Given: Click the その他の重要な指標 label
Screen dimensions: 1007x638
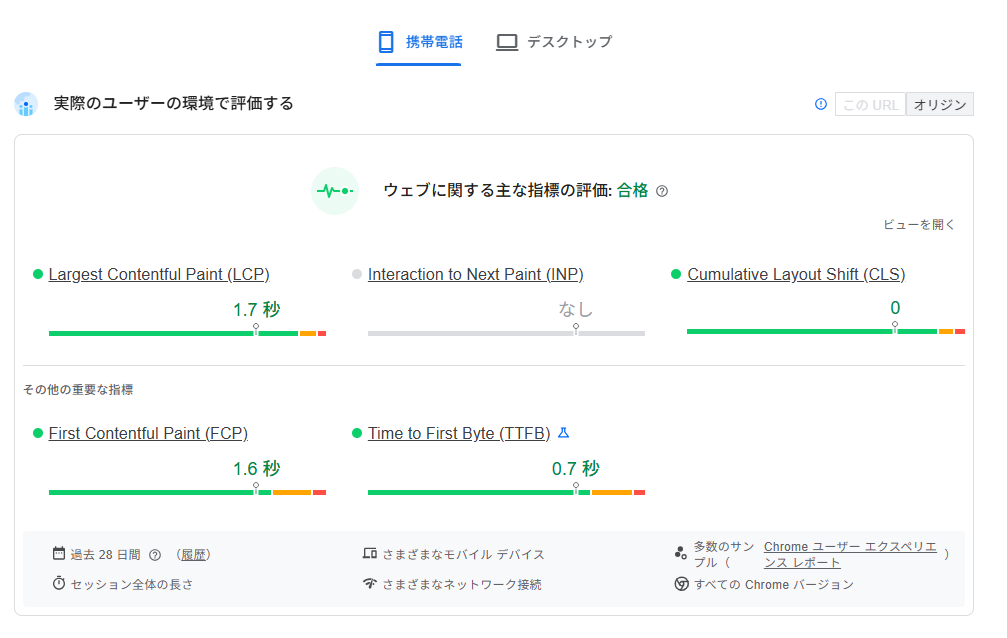Looking at the screenshot, I should pyautogui.click(x=78, y=389).
